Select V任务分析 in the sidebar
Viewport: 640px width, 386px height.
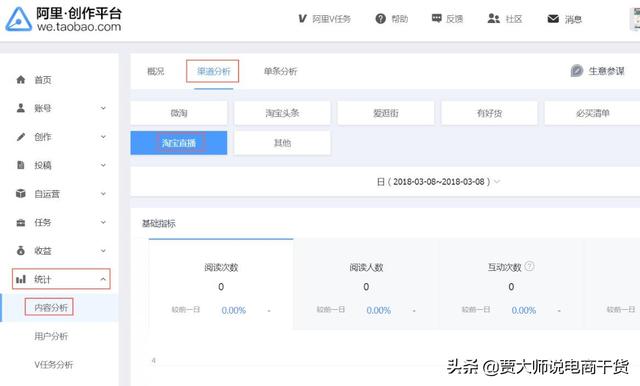[x=53, y=364]
